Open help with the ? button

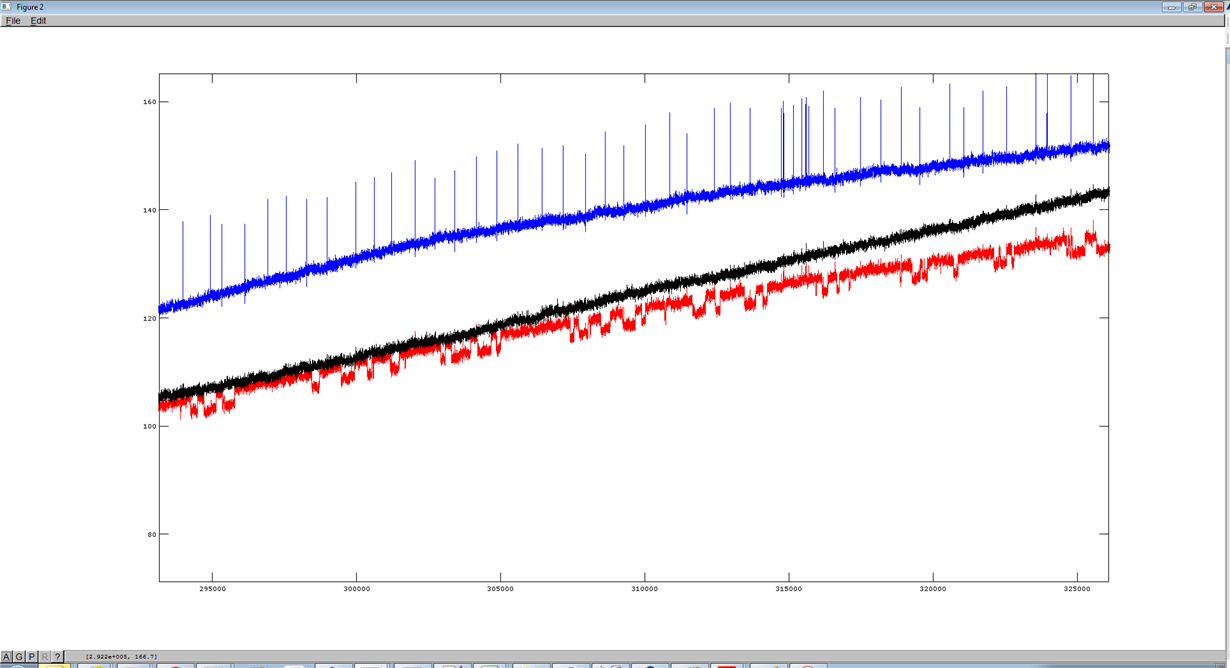coord(57,657)
